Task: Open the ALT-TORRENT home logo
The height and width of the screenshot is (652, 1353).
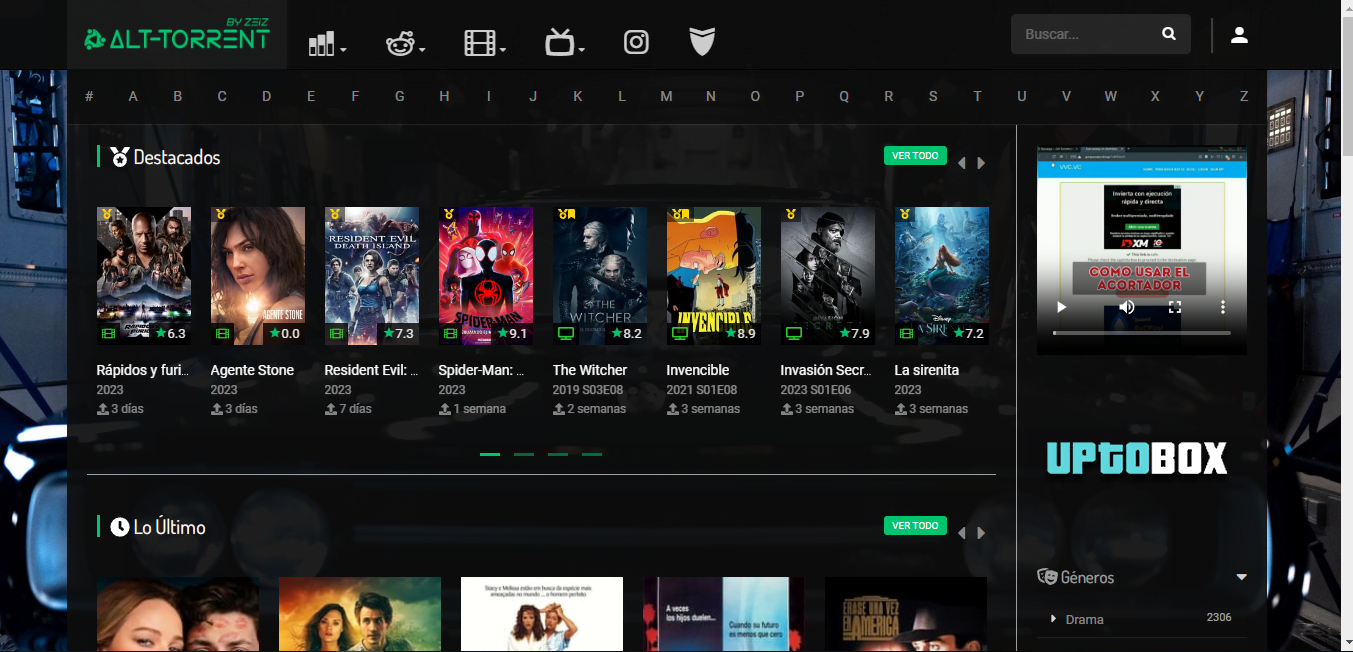Action: (177, 36)
